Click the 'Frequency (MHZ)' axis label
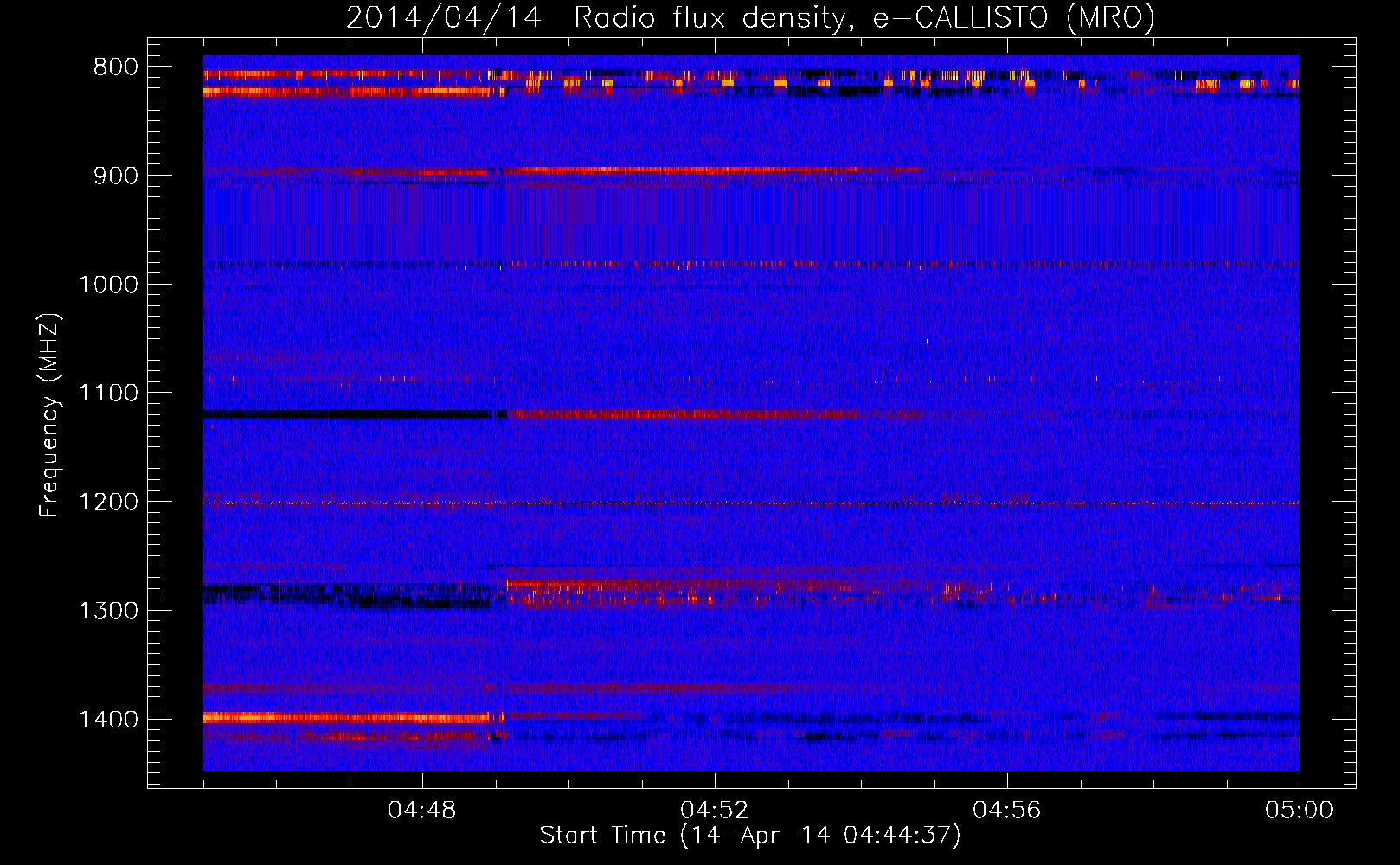Image resolution: width=1400 pixels, height=865 pixels. [49, 415]
